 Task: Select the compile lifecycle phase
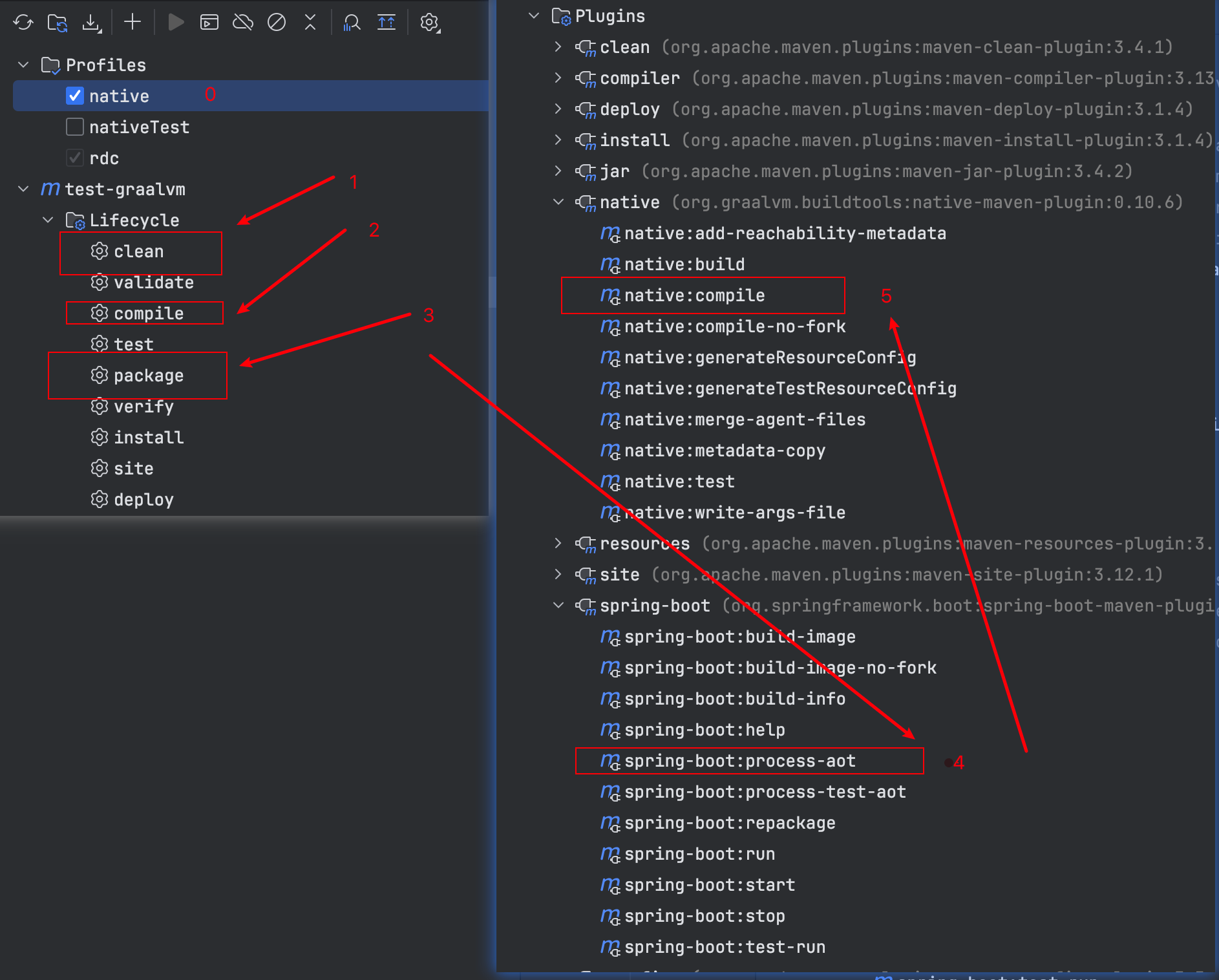click(149, 313)
